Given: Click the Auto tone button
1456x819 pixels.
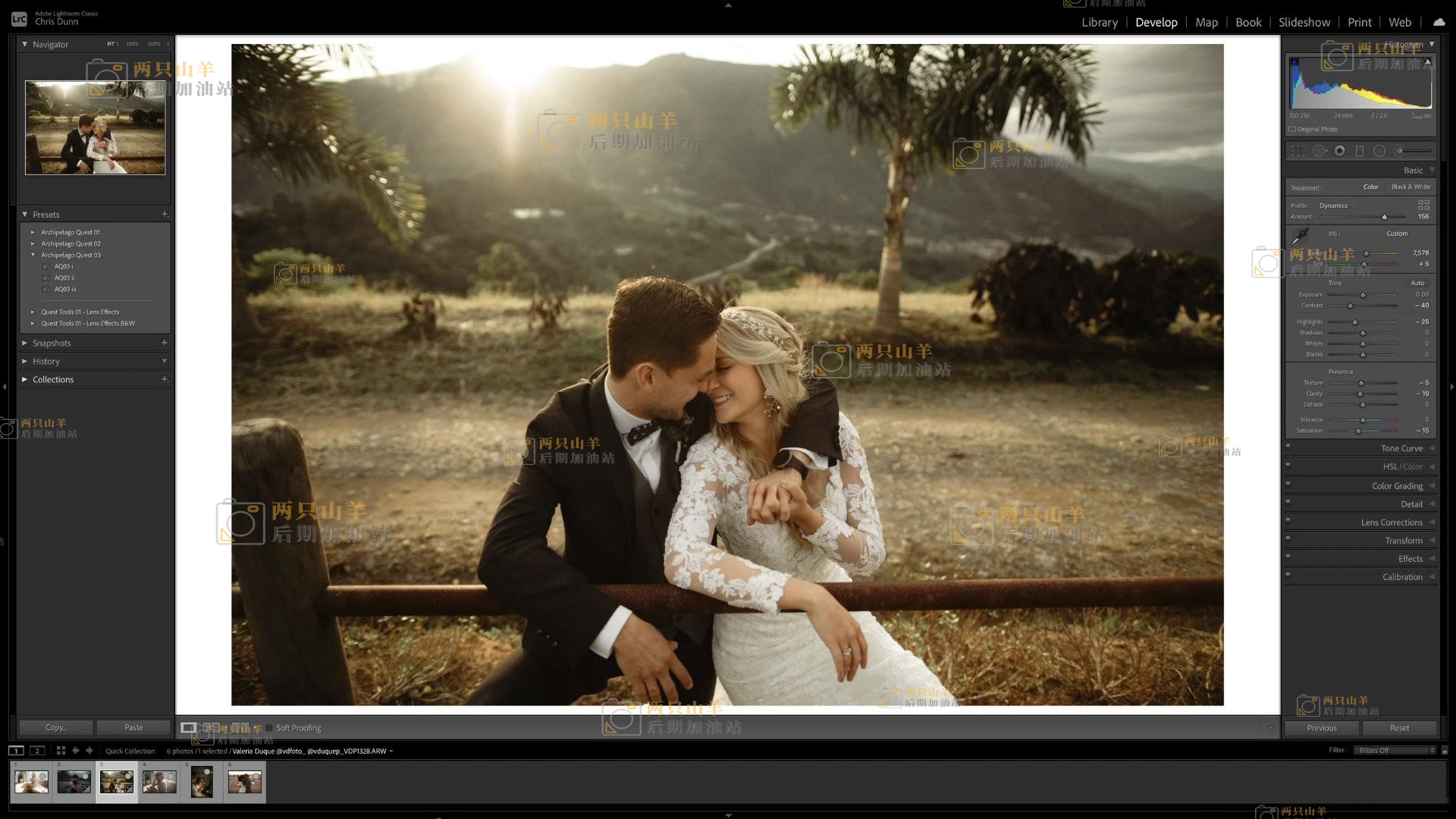Looking at the screenshot, I should click(x=1417, y=283).
